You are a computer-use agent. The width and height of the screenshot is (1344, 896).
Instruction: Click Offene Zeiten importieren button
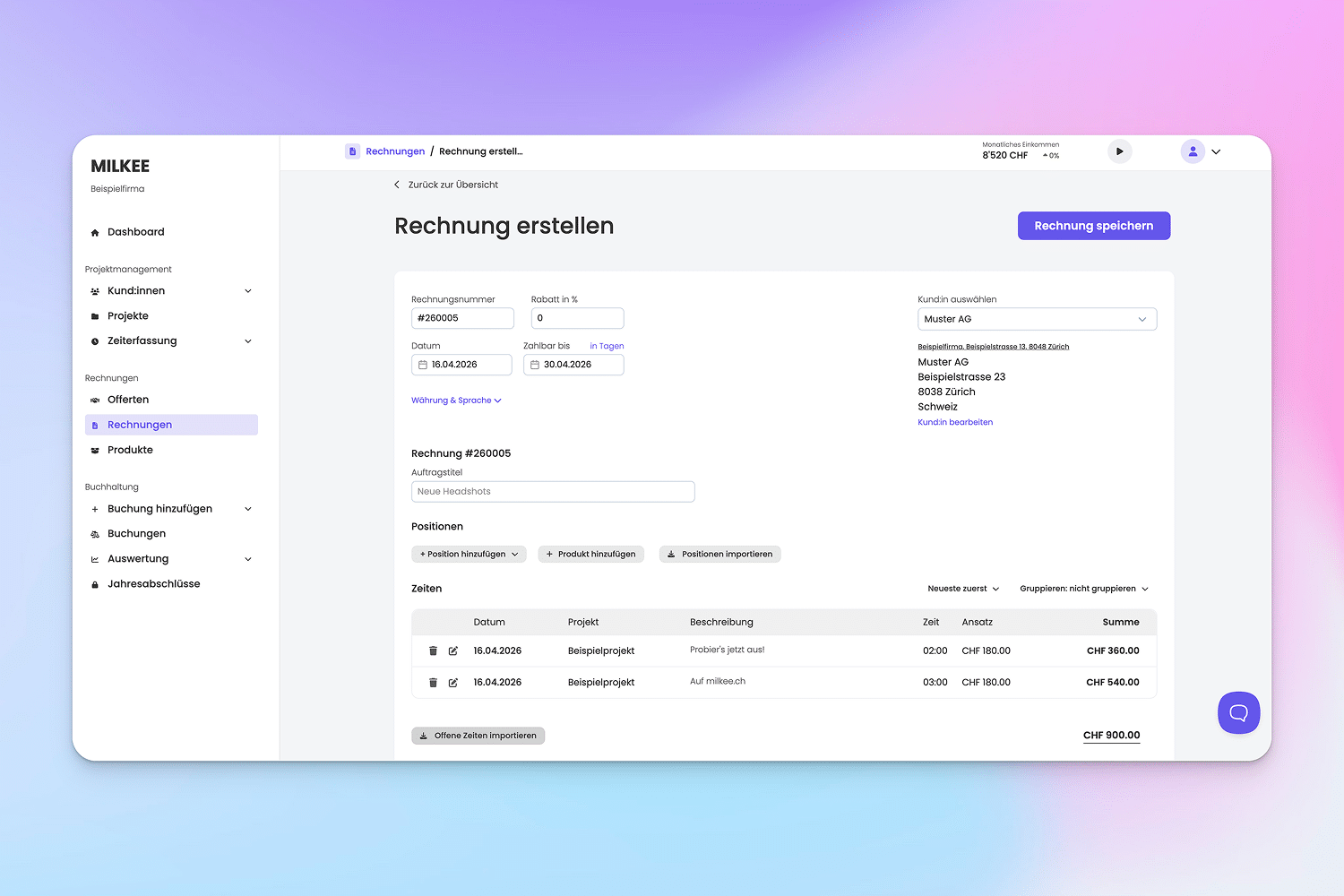tap(478, 736)
